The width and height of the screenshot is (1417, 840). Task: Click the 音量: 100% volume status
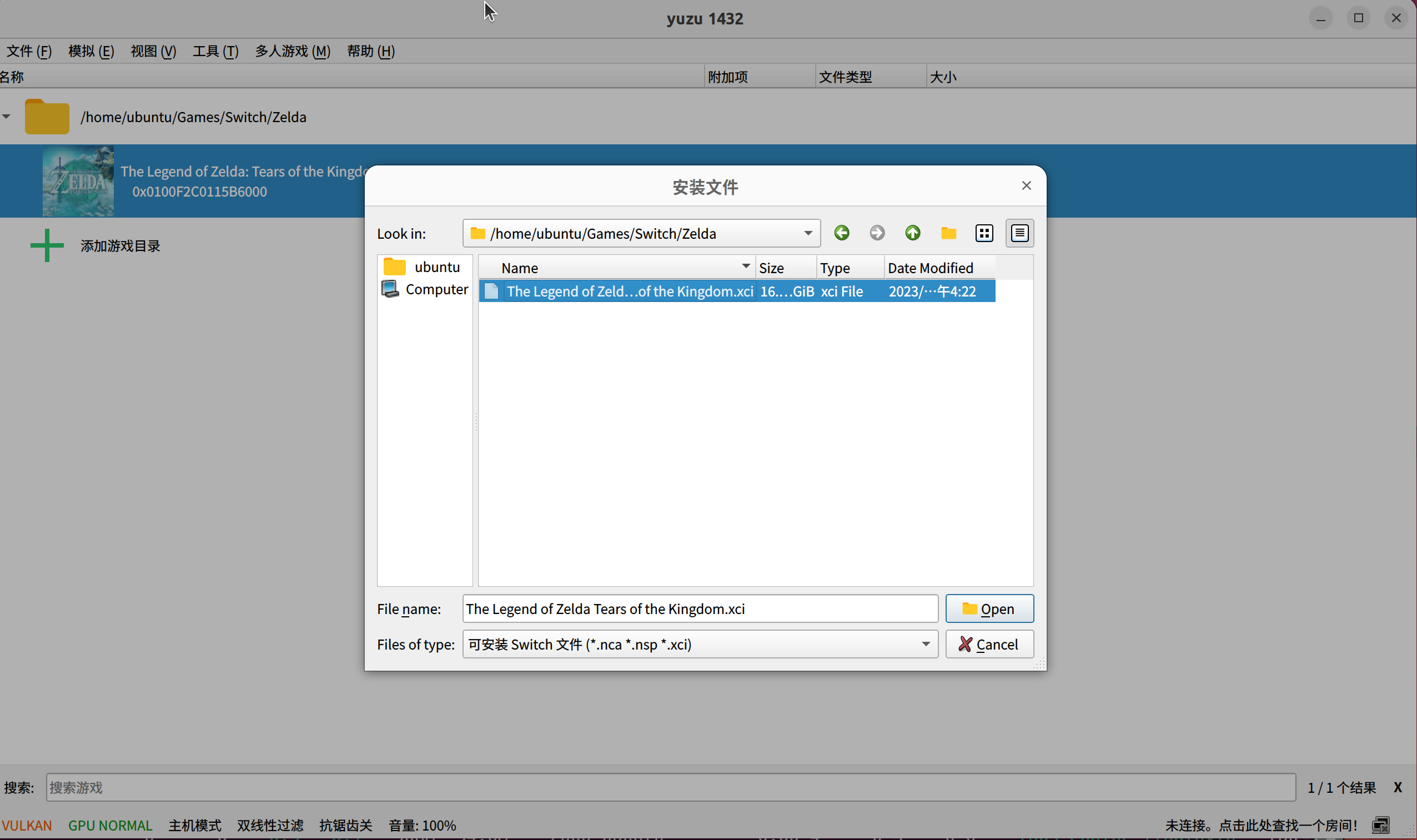[423, 825]
